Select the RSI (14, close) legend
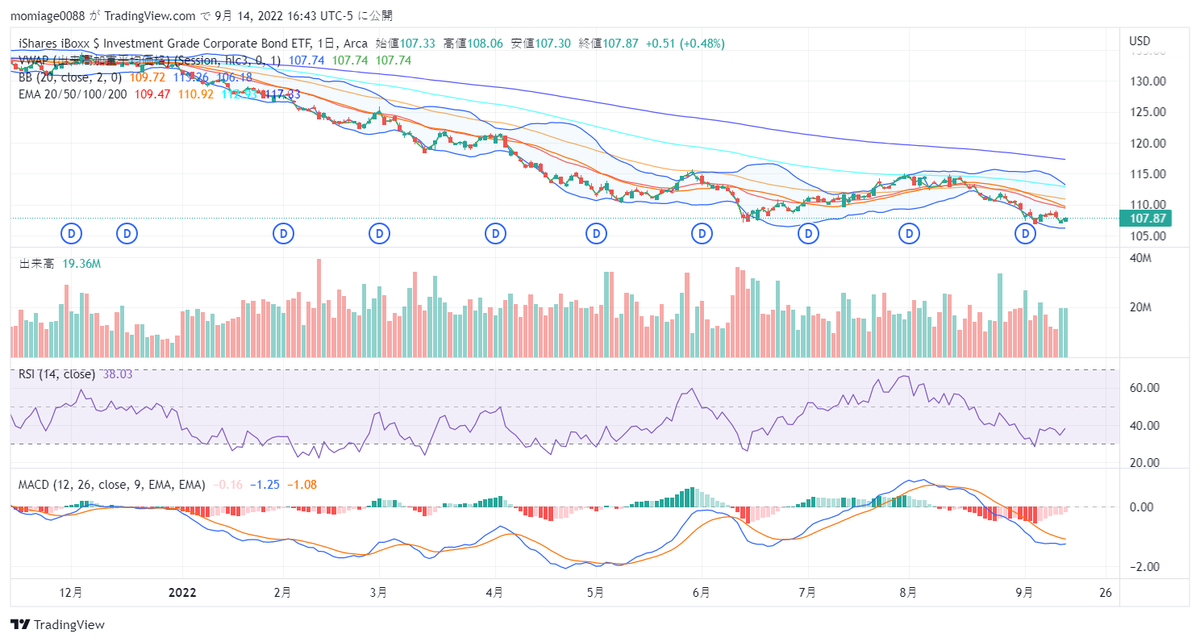Image resolution: width=1200 pixels, height=642 pixels. pos(57,374)
